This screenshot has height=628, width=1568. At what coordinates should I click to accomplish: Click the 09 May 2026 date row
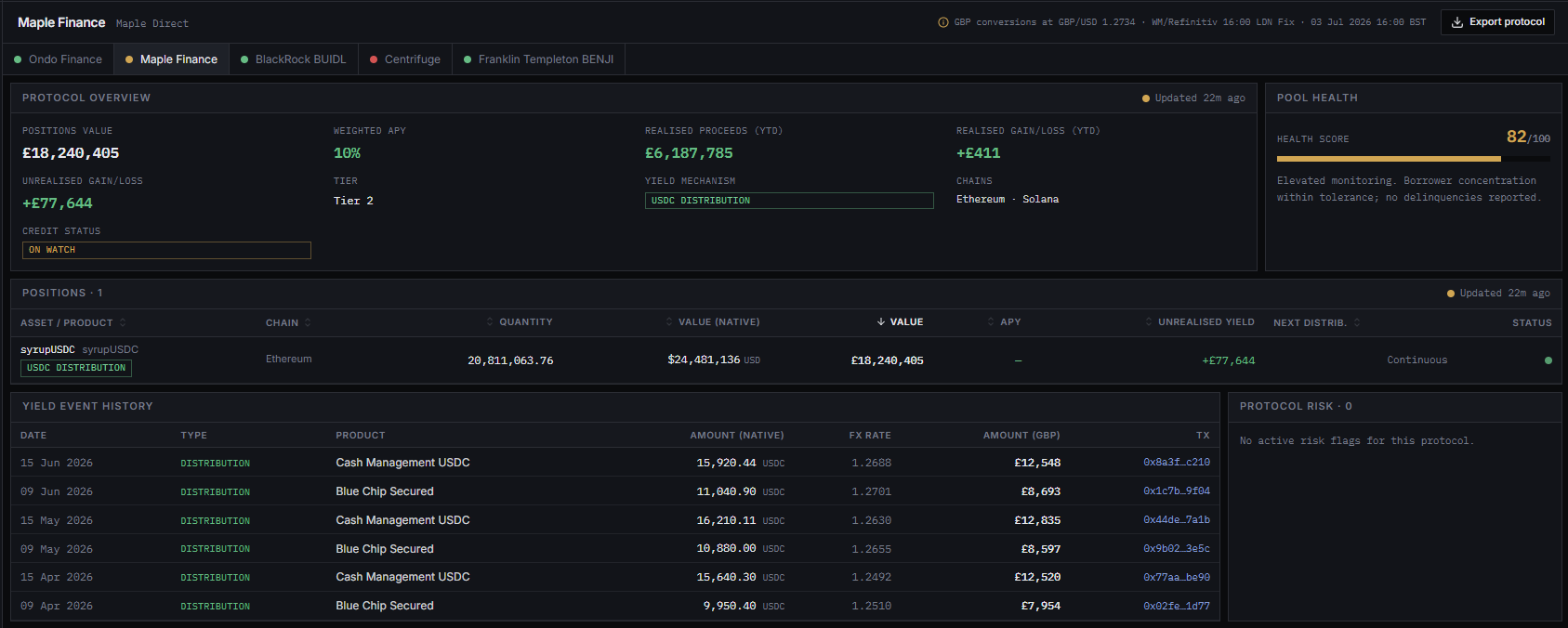click(x=57, y=549)
